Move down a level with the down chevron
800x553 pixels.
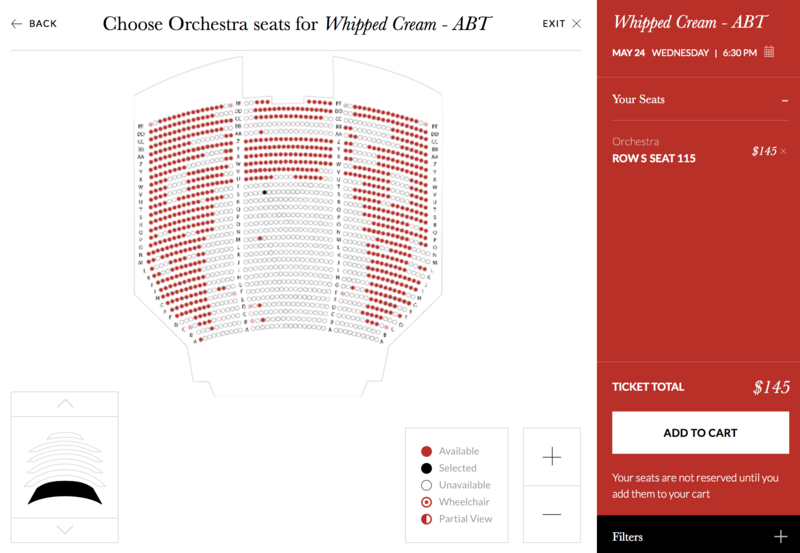click(65, 530)
